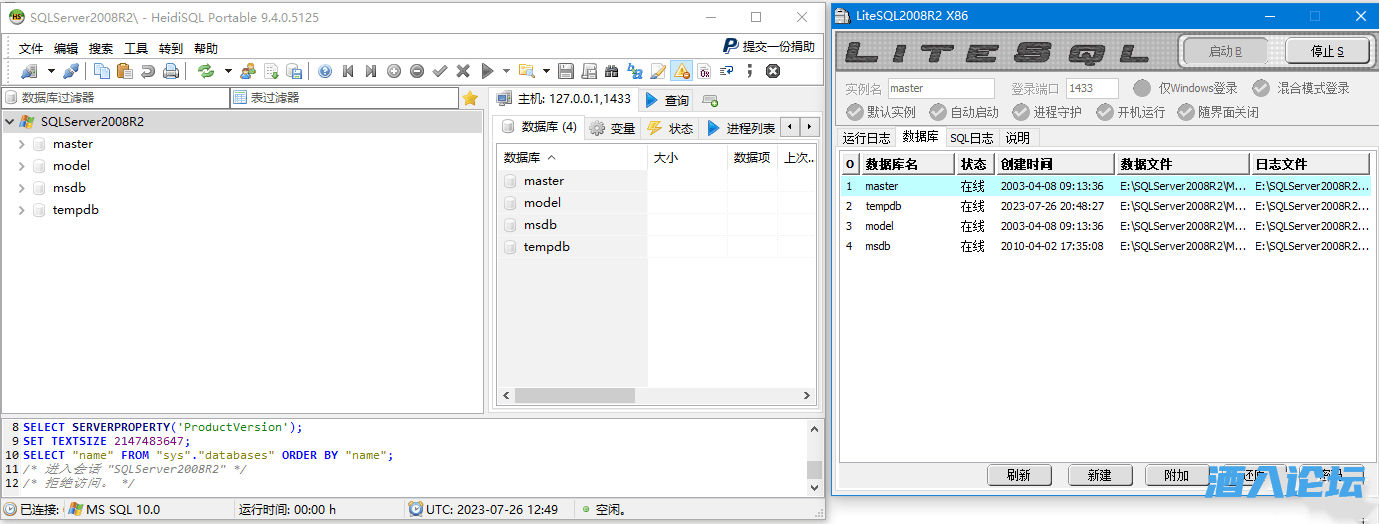1379x524 pixels.
Task: Click the 停止 S button
Action: [x=1327, y=51]
